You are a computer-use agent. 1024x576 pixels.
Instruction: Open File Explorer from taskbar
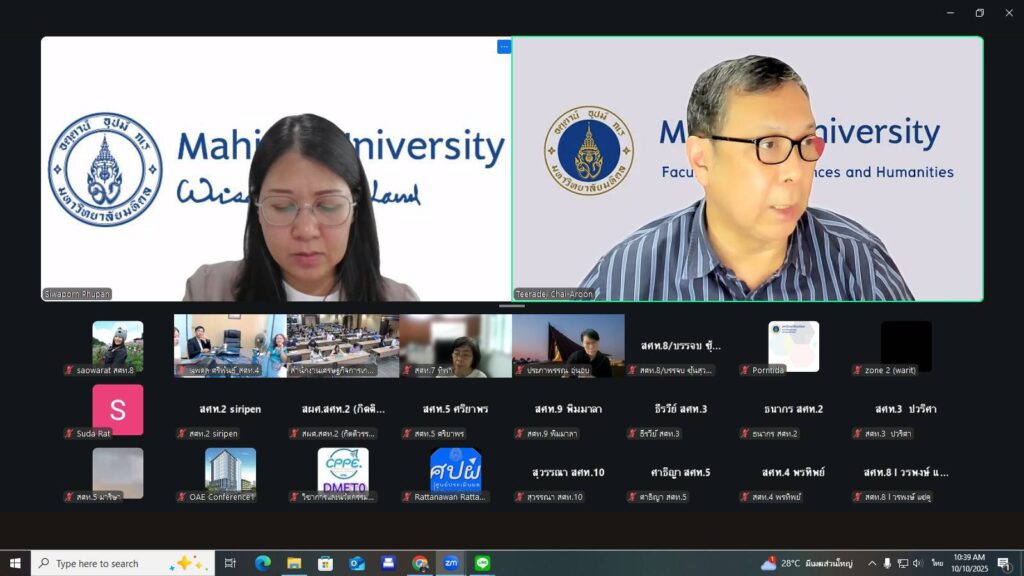[294, 563]
